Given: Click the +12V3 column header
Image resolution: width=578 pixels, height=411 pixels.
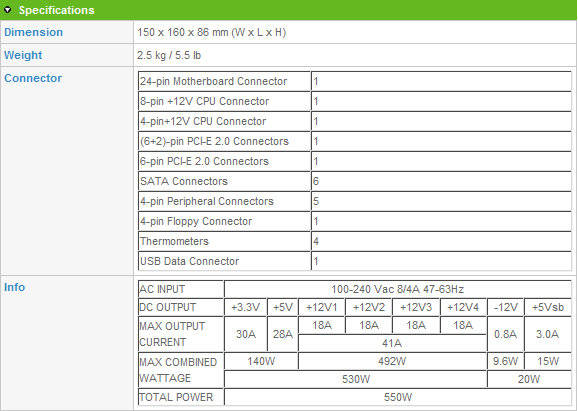Looking at the screenshot, I should click(416, 307).
